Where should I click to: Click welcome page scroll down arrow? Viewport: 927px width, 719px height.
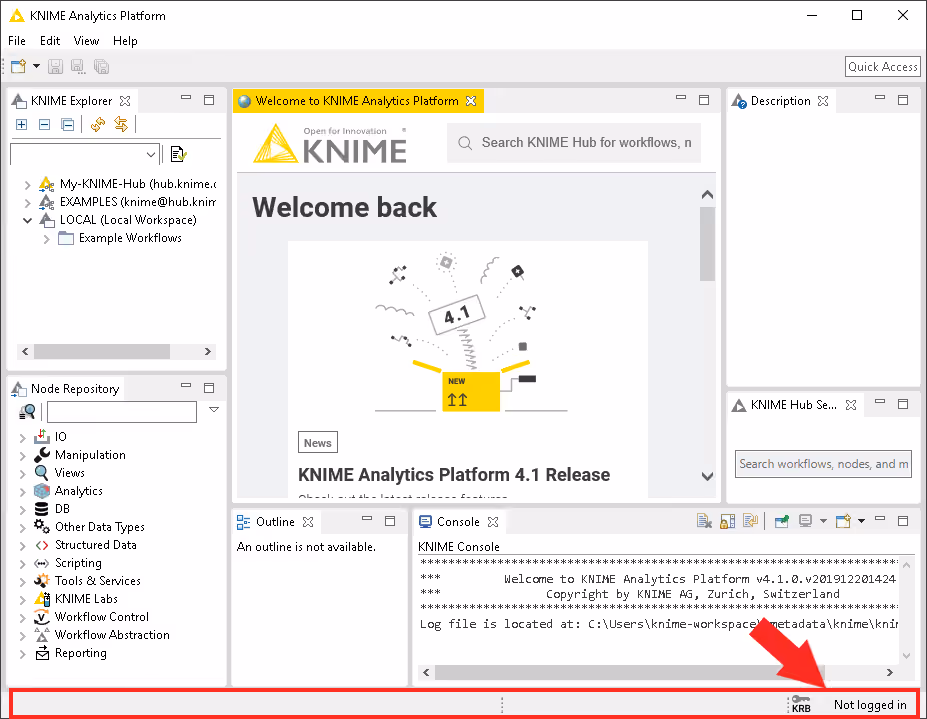pyautogui.click(x=707, y=476)
